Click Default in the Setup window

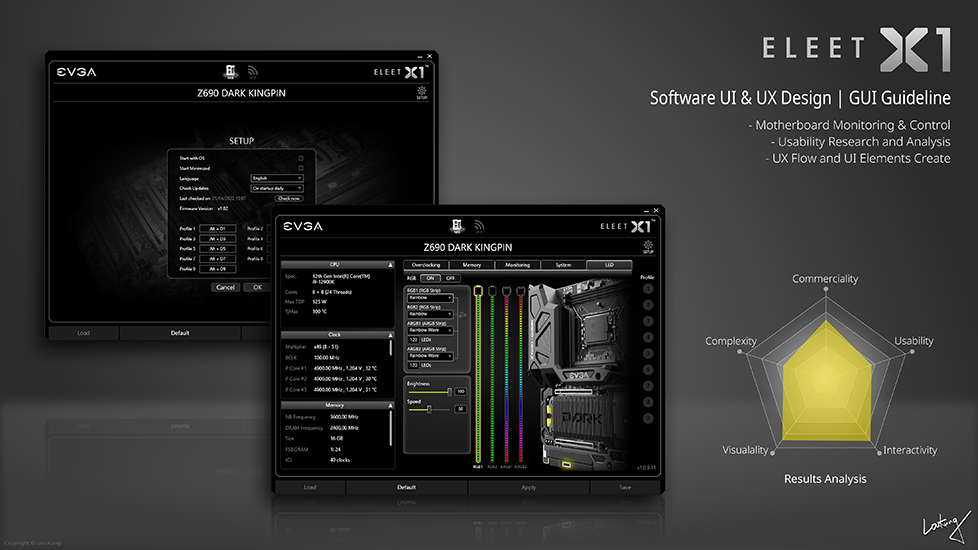(x=180, y=333)
